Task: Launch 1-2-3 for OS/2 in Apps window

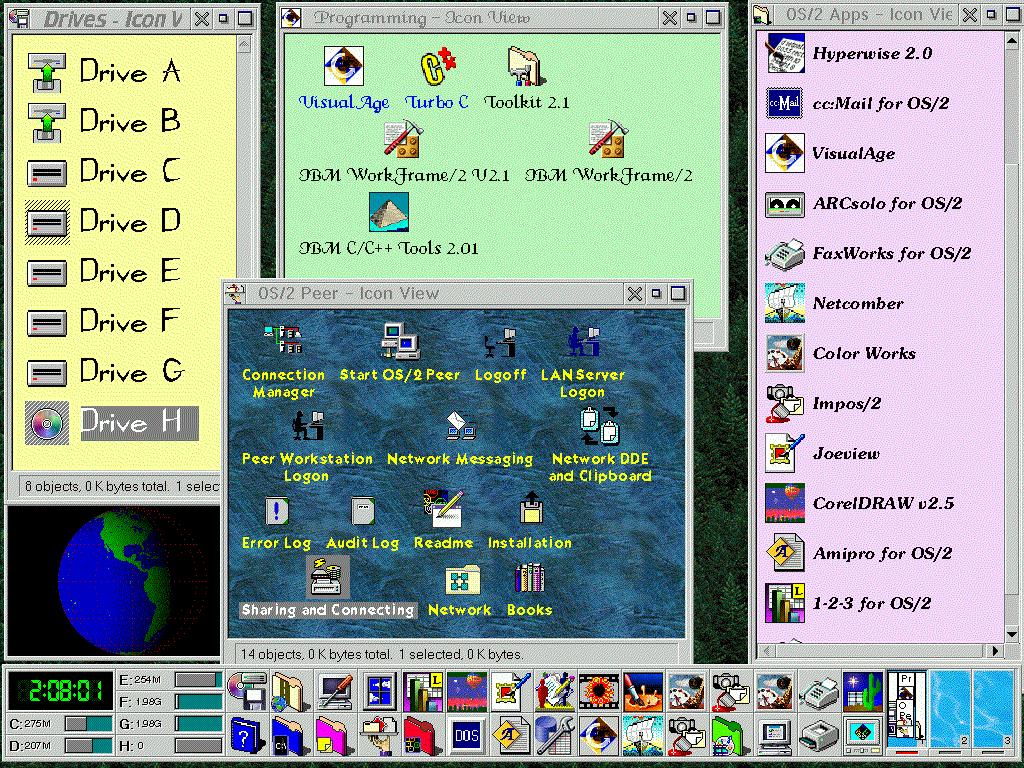Action: 784,603
